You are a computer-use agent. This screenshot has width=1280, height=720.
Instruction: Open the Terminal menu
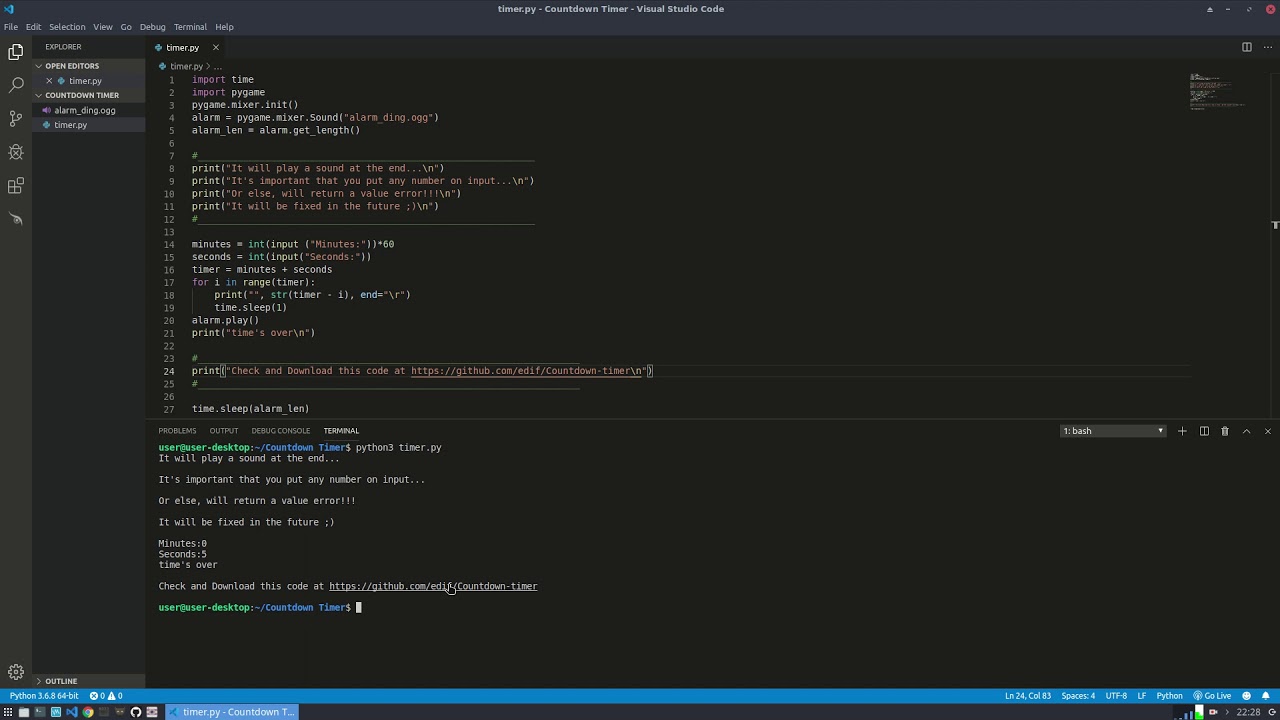(190, 27)
